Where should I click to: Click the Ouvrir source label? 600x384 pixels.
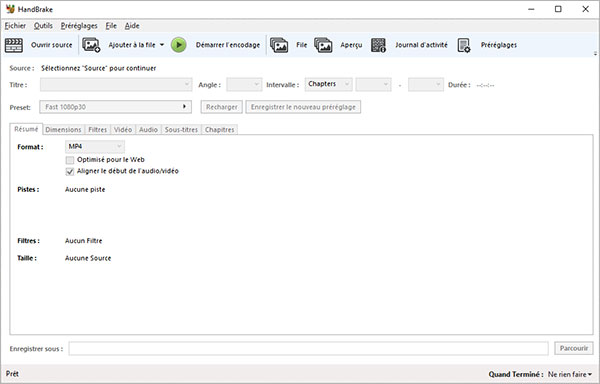pyautogui.click(x=52, y=45)
